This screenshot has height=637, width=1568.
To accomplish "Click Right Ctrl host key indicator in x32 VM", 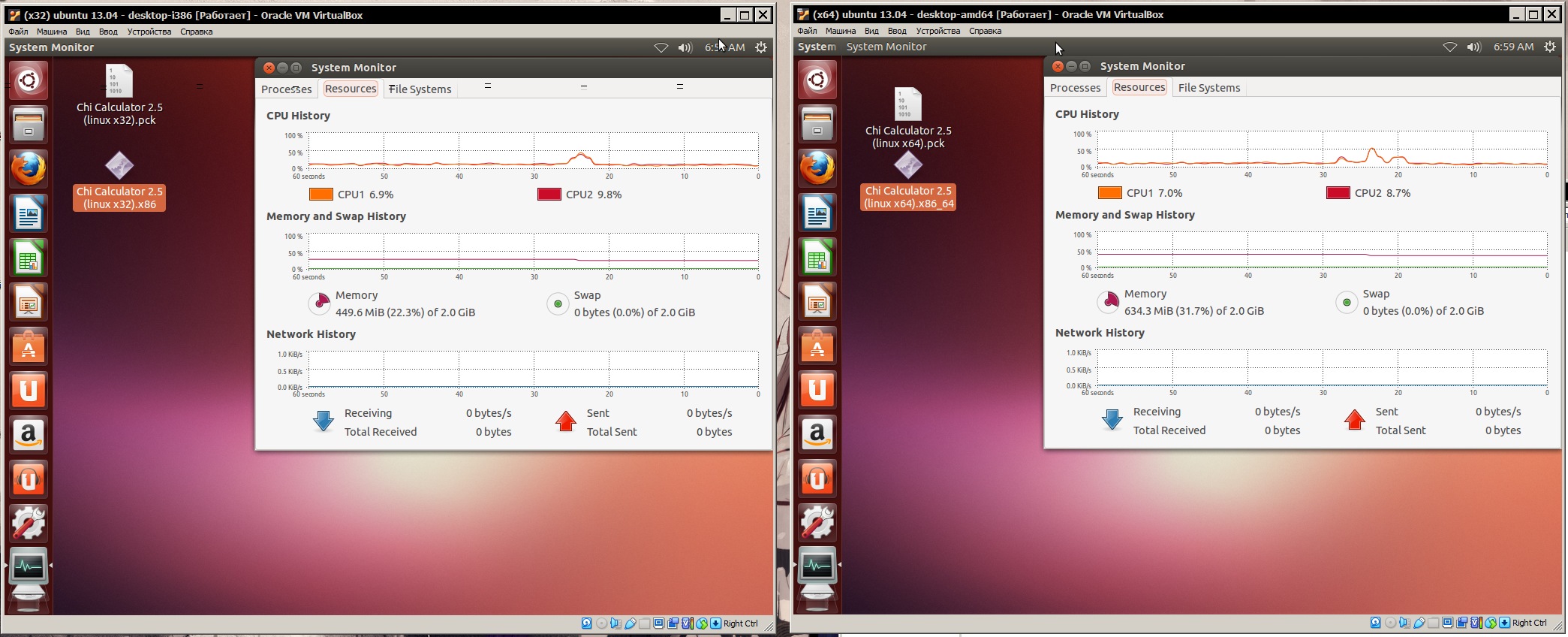I will (x=740, y=623).
